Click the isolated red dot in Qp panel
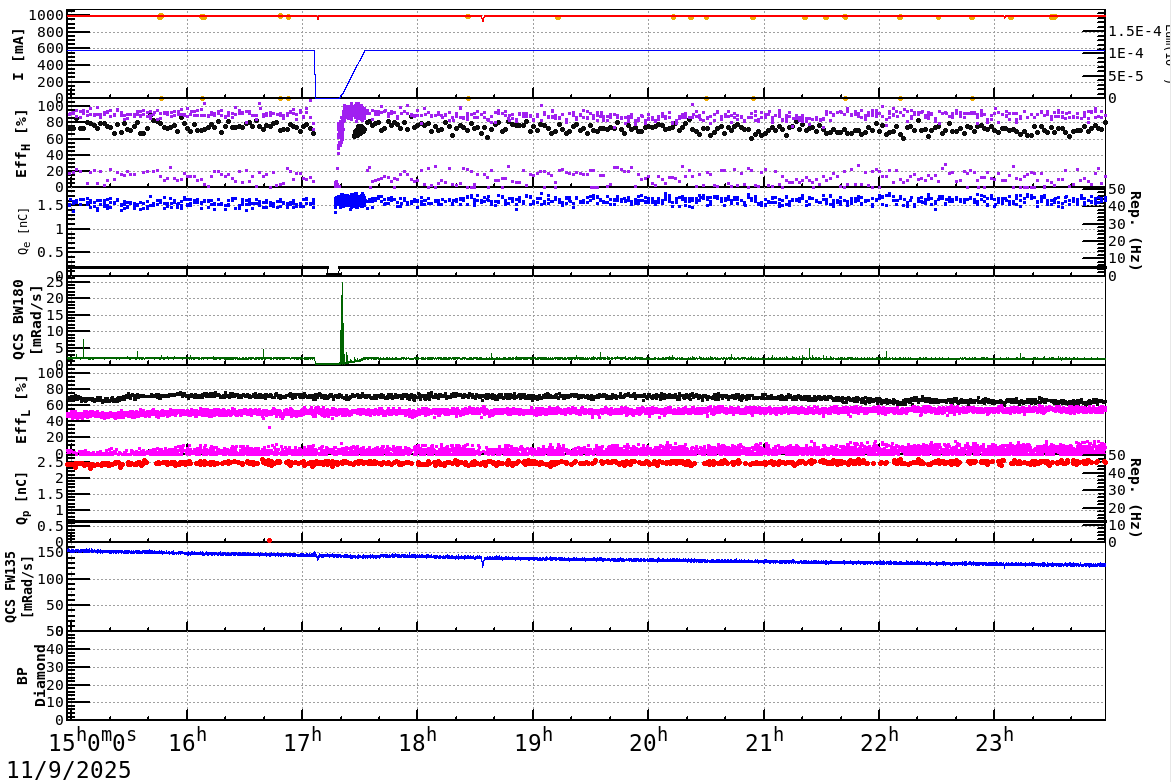1172x782 pixels. [269, 540]
